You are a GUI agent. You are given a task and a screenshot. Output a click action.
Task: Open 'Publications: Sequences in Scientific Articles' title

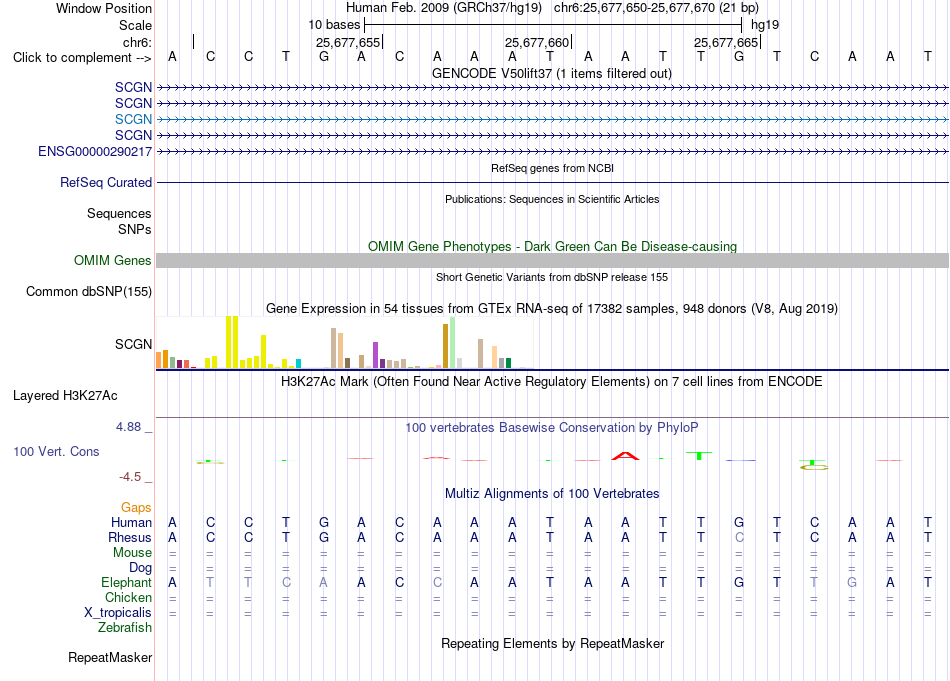pos(552,199)
